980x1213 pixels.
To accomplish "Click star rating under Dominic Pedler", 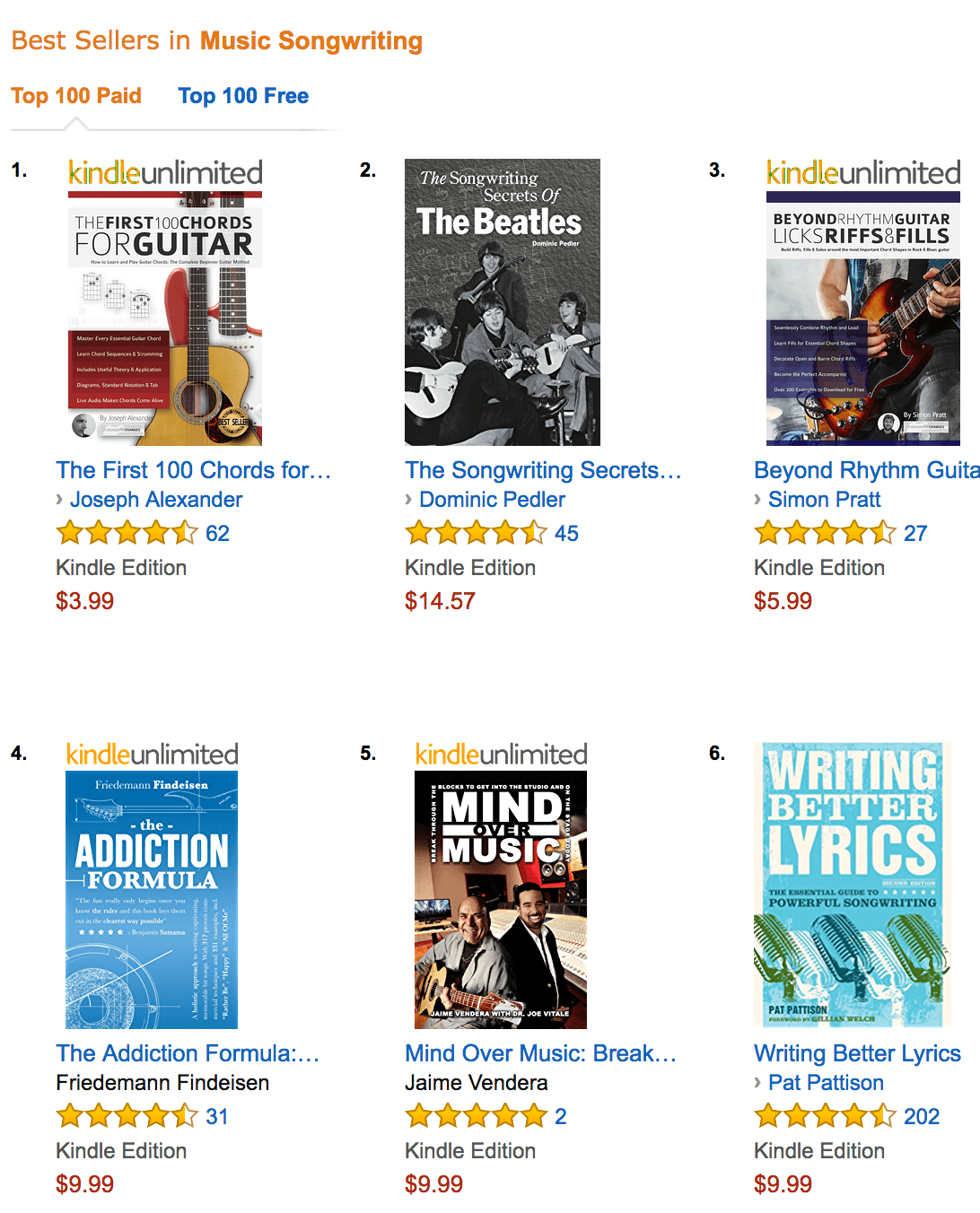I will 476,534.
